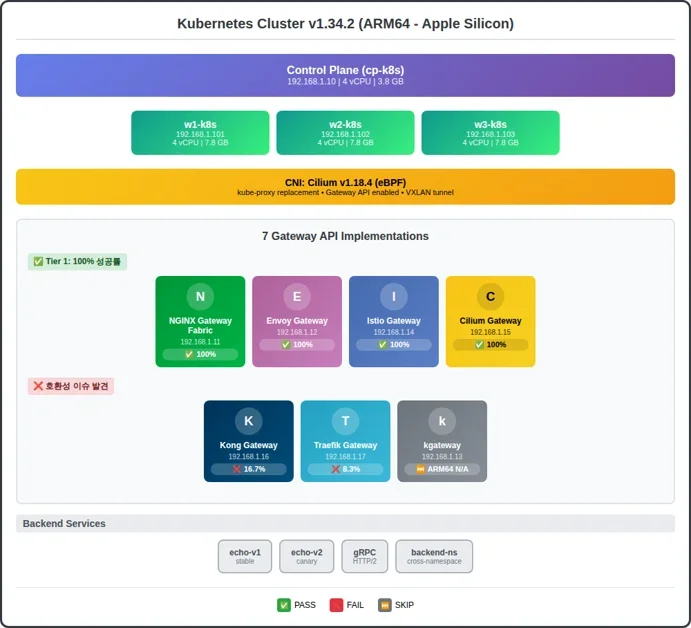The height and width of the screenshot is (628, 691).
Task: Click the Backend Services section header
Action: [x=346, y=524]
